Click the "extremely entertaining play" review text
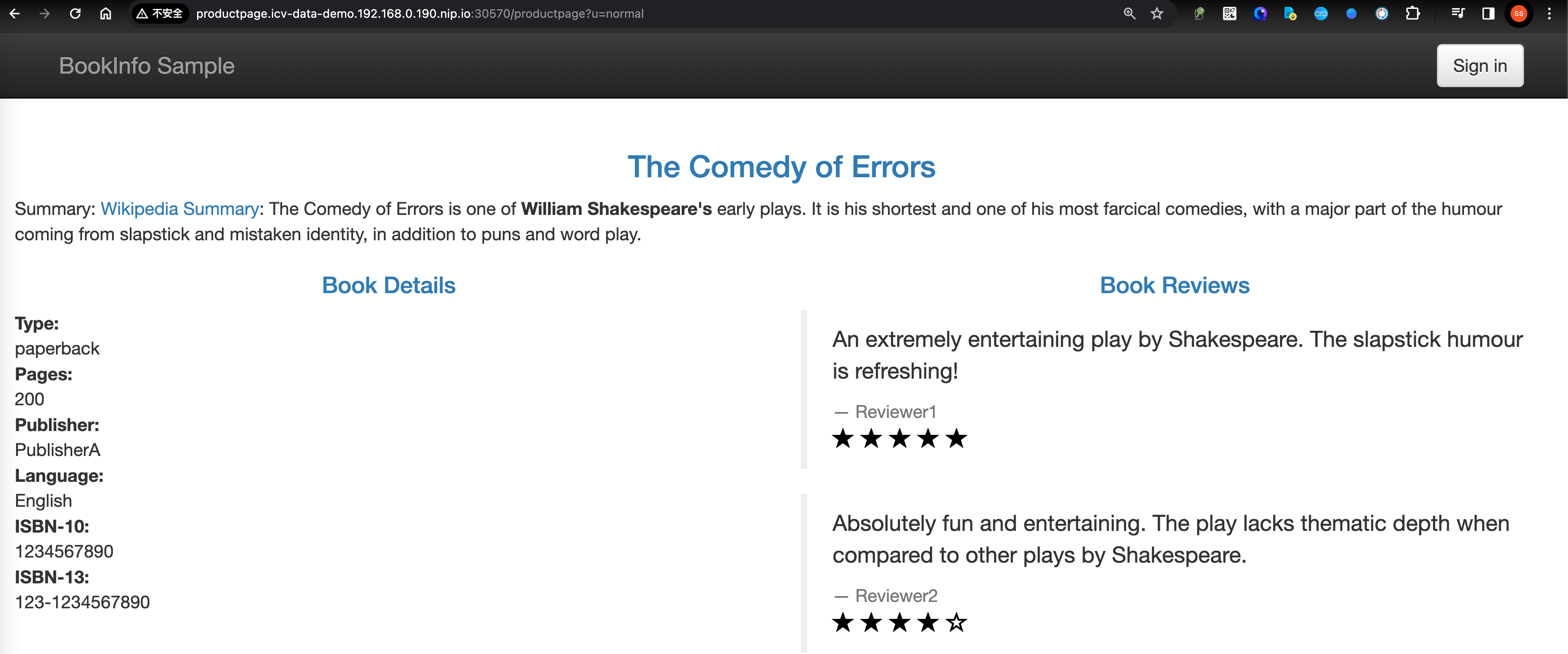This screenshot has height=654, width=1568. 1177,355
